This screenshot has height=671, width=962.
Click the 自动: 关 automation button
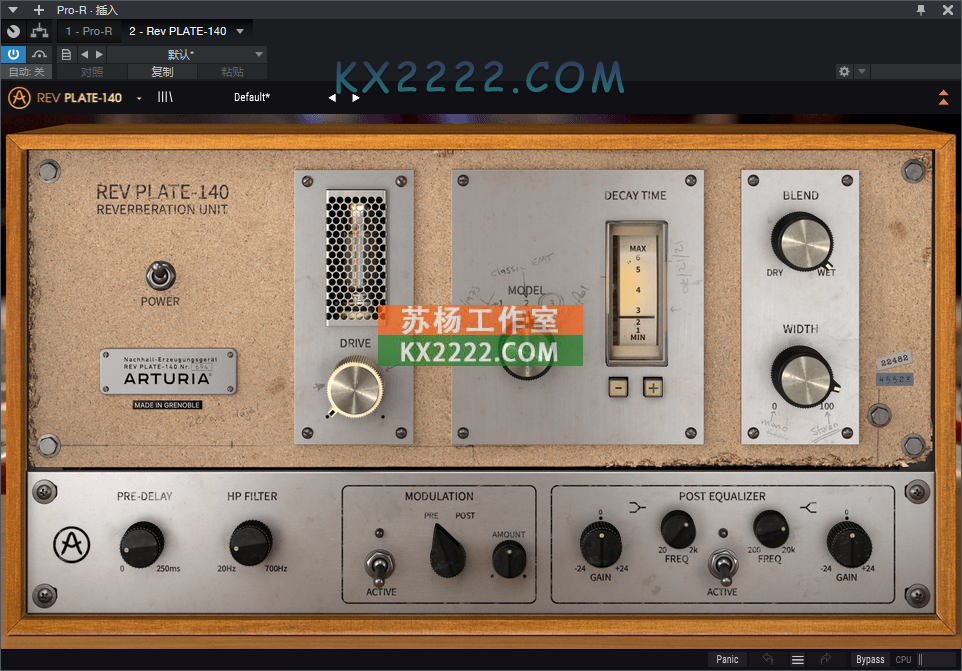tap(27, 72)
